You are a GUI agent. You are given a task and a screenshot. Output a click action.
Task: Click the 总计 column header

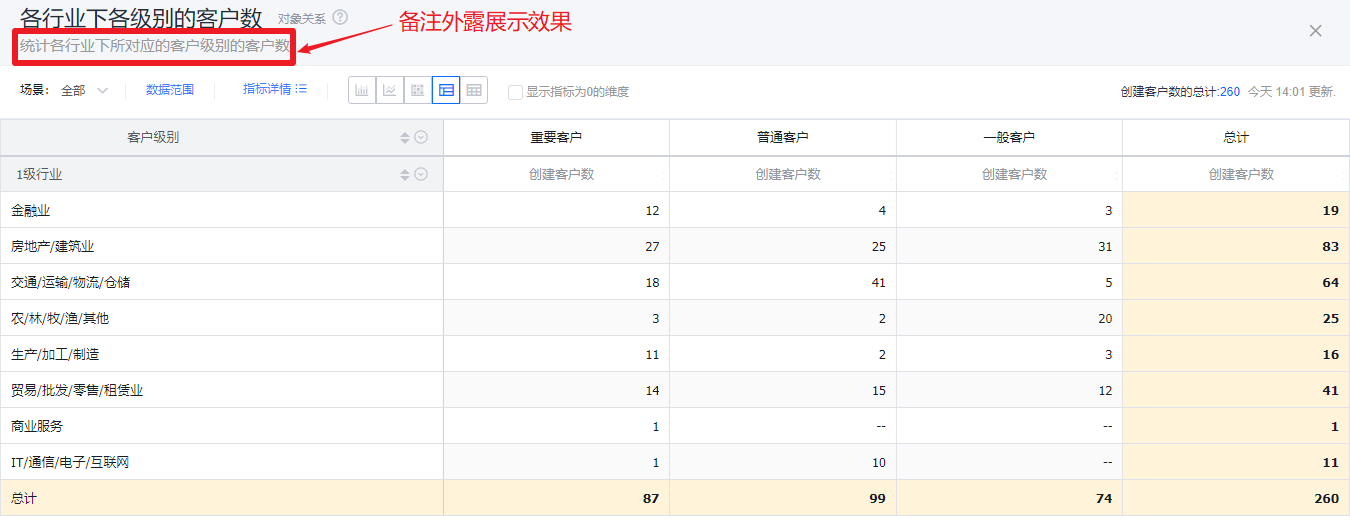(x=1236, y=138)
